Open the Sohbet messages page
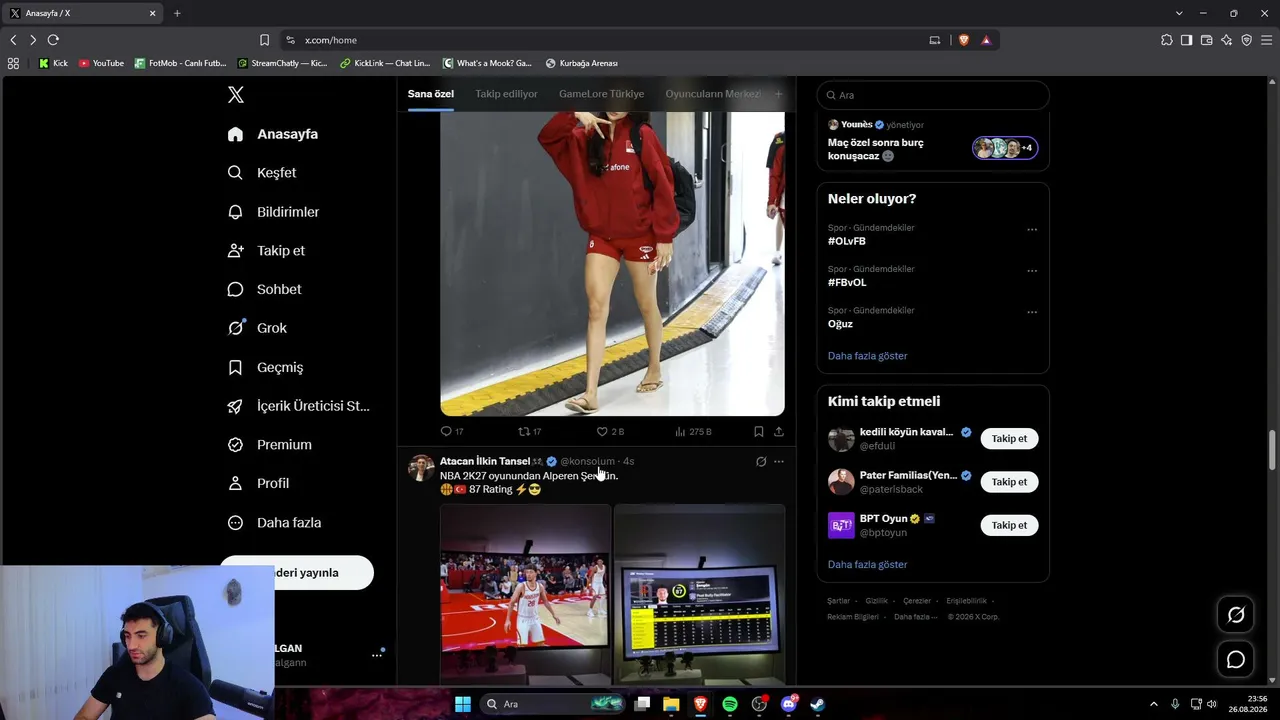 click(x=265, y=289)
